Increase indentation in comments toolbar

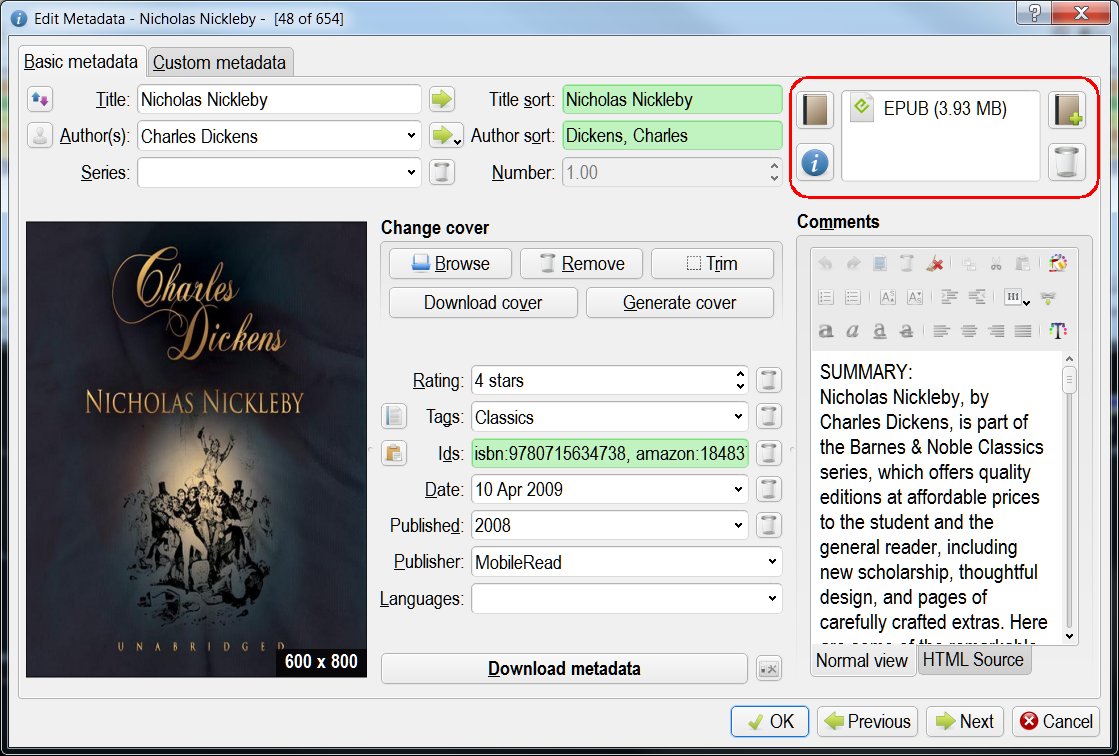(949, 297)
